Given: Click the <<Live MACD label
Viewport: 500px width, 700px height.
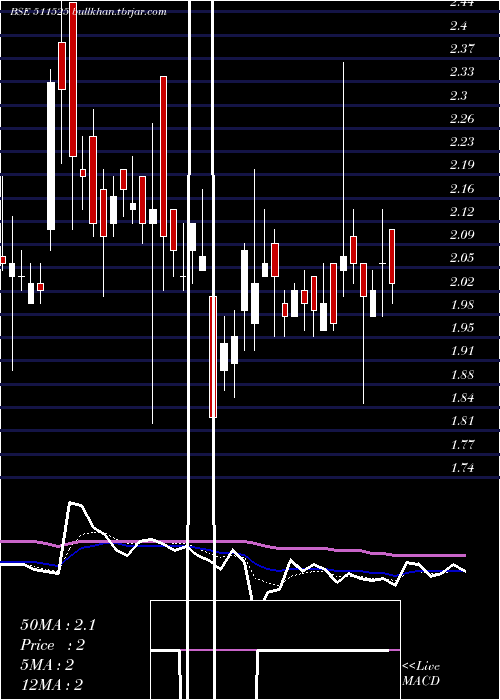Looking at the screenshot, I should coord(421,673).
